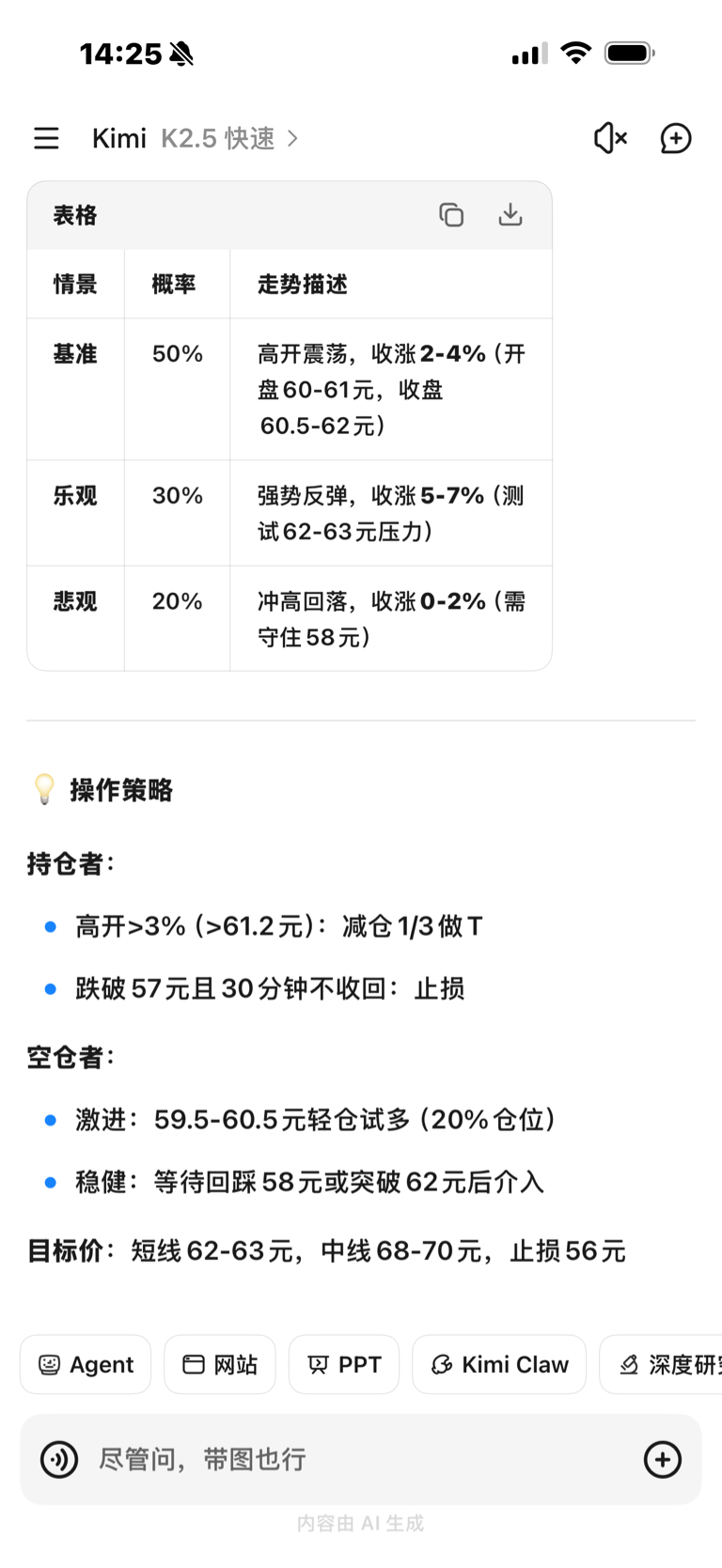Start a new chat conversation
Image resolution: width=722 pixels, height=1568 pixels.
(675, 138)
